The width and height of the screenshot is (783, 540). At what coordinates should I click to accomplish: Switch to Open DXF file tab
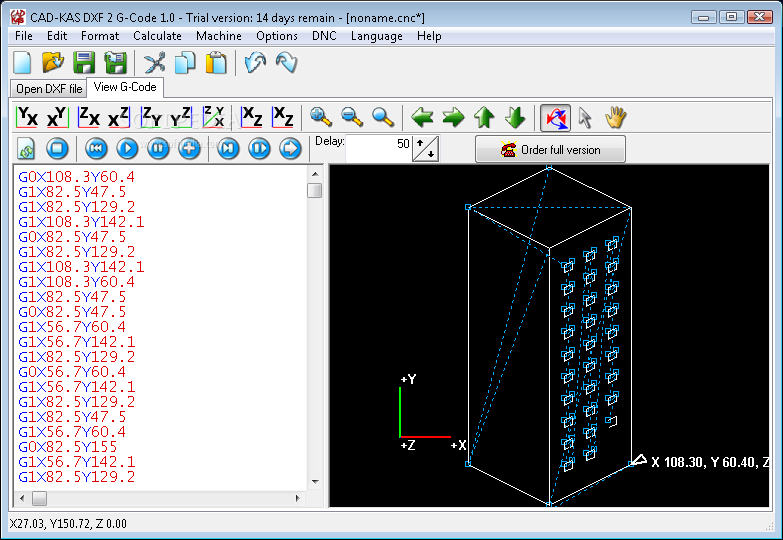pos(49,89)
